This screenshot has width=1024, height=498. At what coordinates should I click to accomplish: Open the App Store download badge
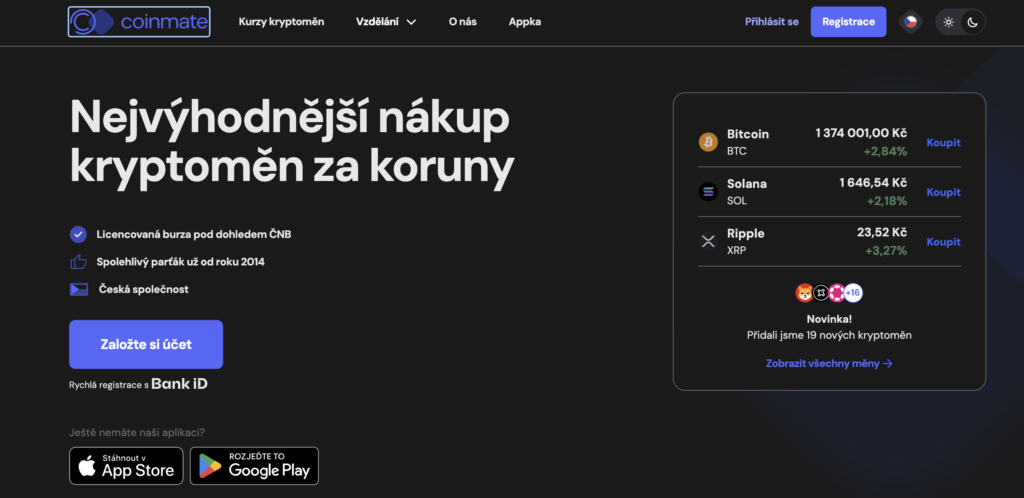(126, 466)
